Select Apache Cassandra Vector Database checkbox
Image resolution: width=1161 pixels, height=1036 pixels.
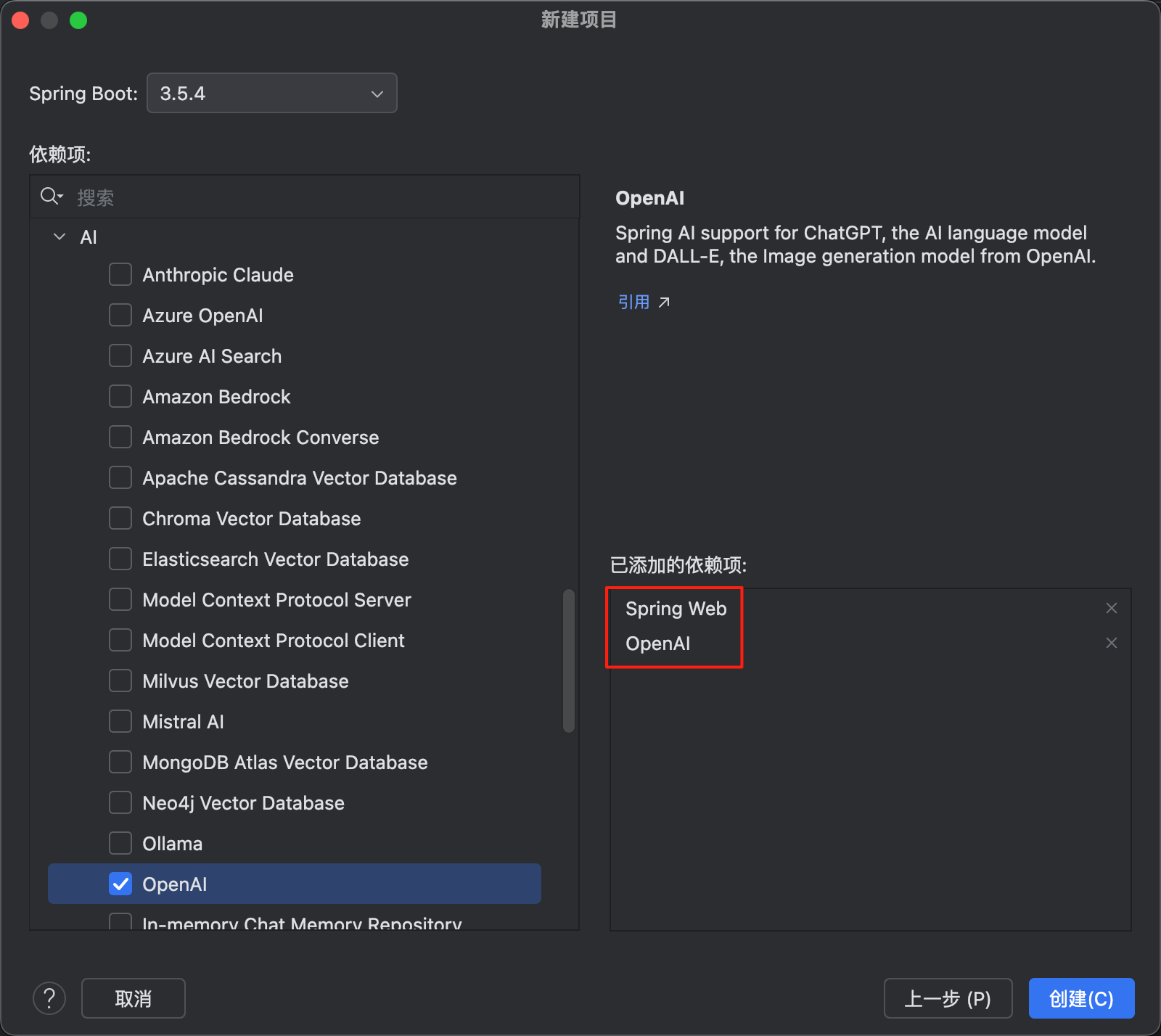pyautogui.click(x=120, y=478)
